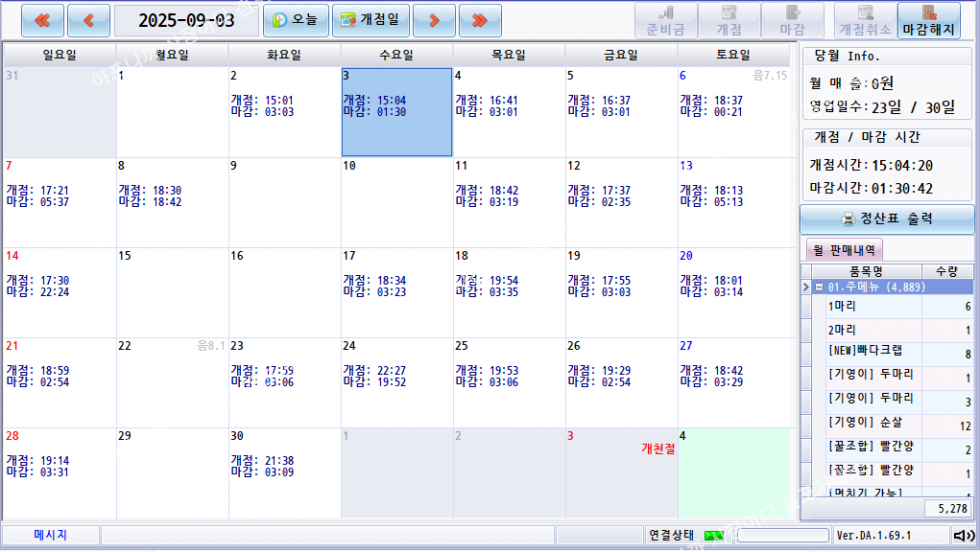Click the speaker sound icon

tap(962, 535)
